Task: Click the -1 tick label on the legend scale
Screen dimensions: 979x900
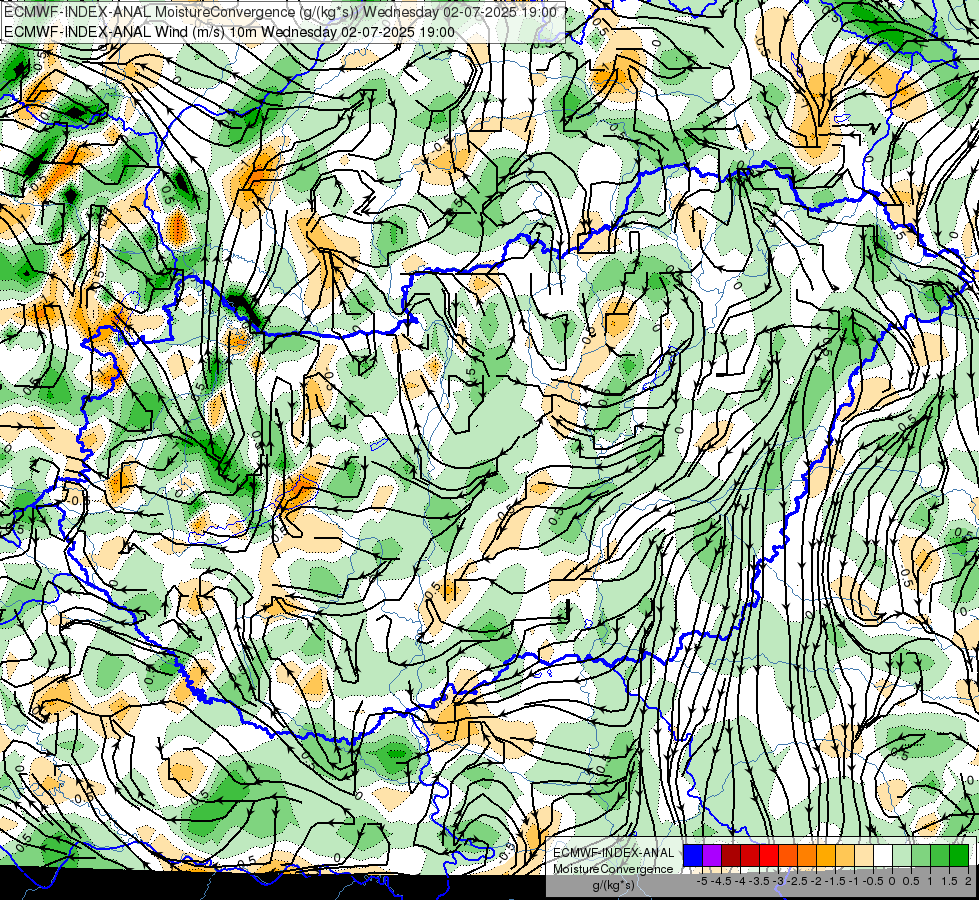Action: point(854,881)
